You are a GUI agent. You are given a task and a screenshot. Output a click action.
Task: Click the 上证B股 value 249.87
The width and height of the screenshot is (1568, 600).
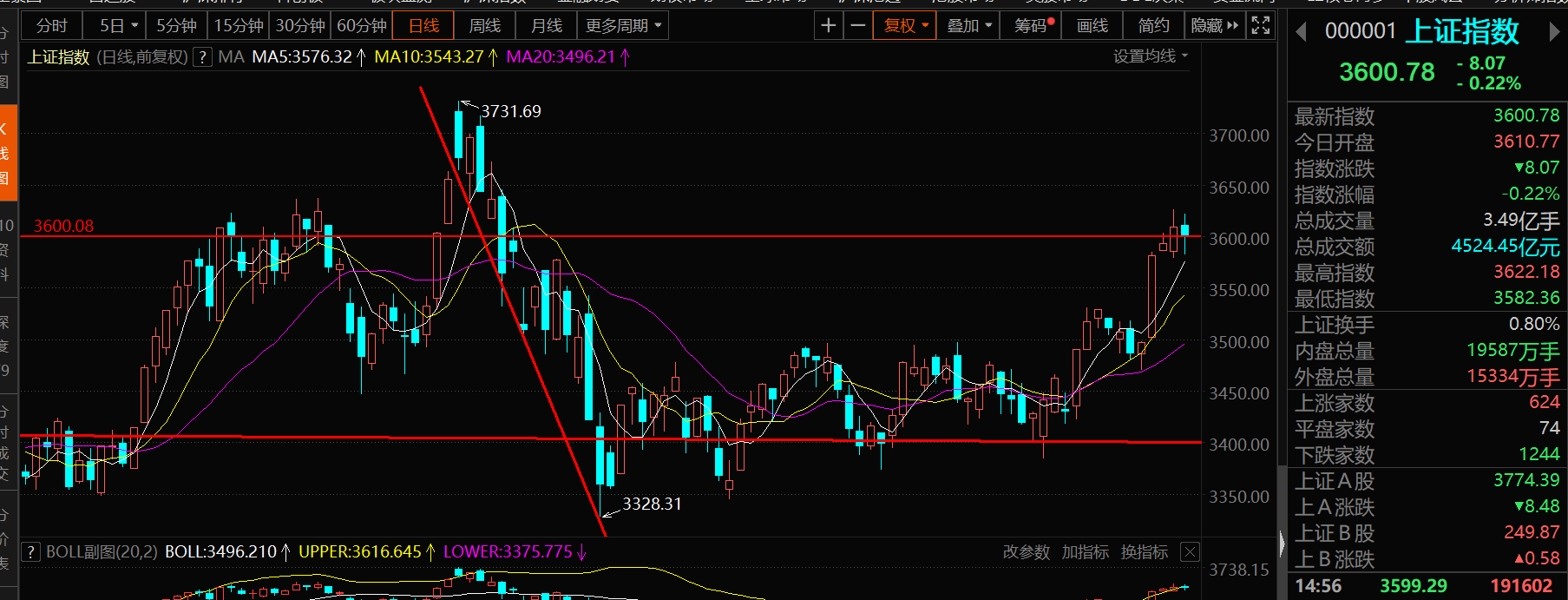(1532, 532)
